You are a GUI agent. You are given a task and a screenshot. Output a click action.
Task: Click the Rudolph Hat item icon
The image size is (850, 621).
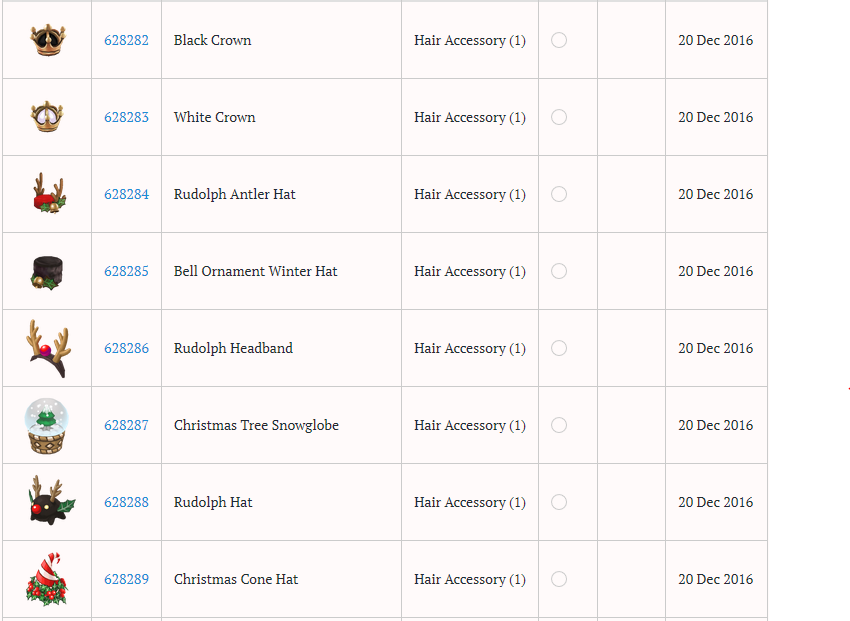[47, 502]
